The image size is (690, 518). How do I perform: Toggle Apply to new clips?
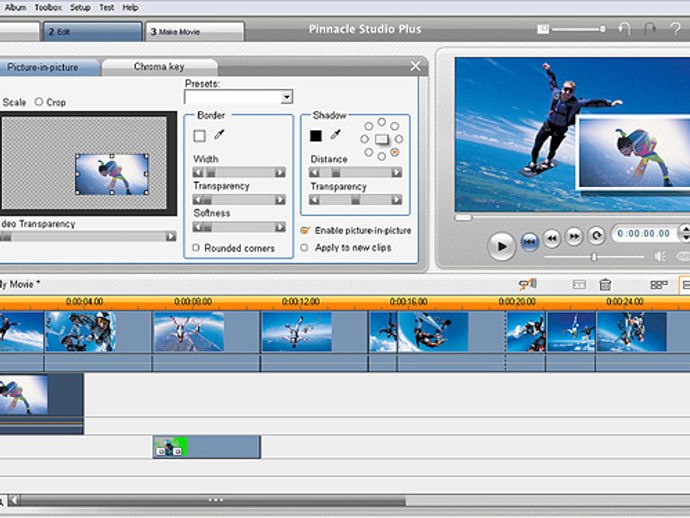point(304,247)
